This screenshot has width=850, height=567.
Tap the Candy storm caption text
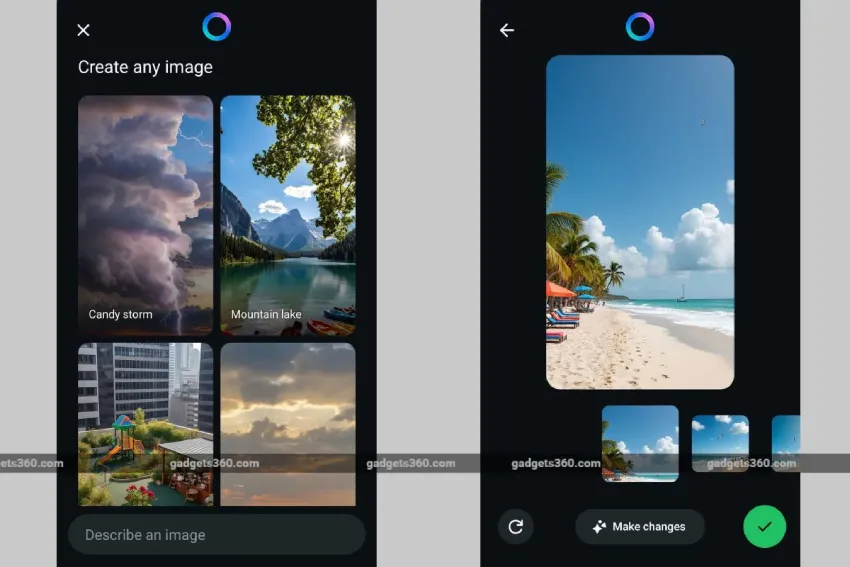click(120, 314)
